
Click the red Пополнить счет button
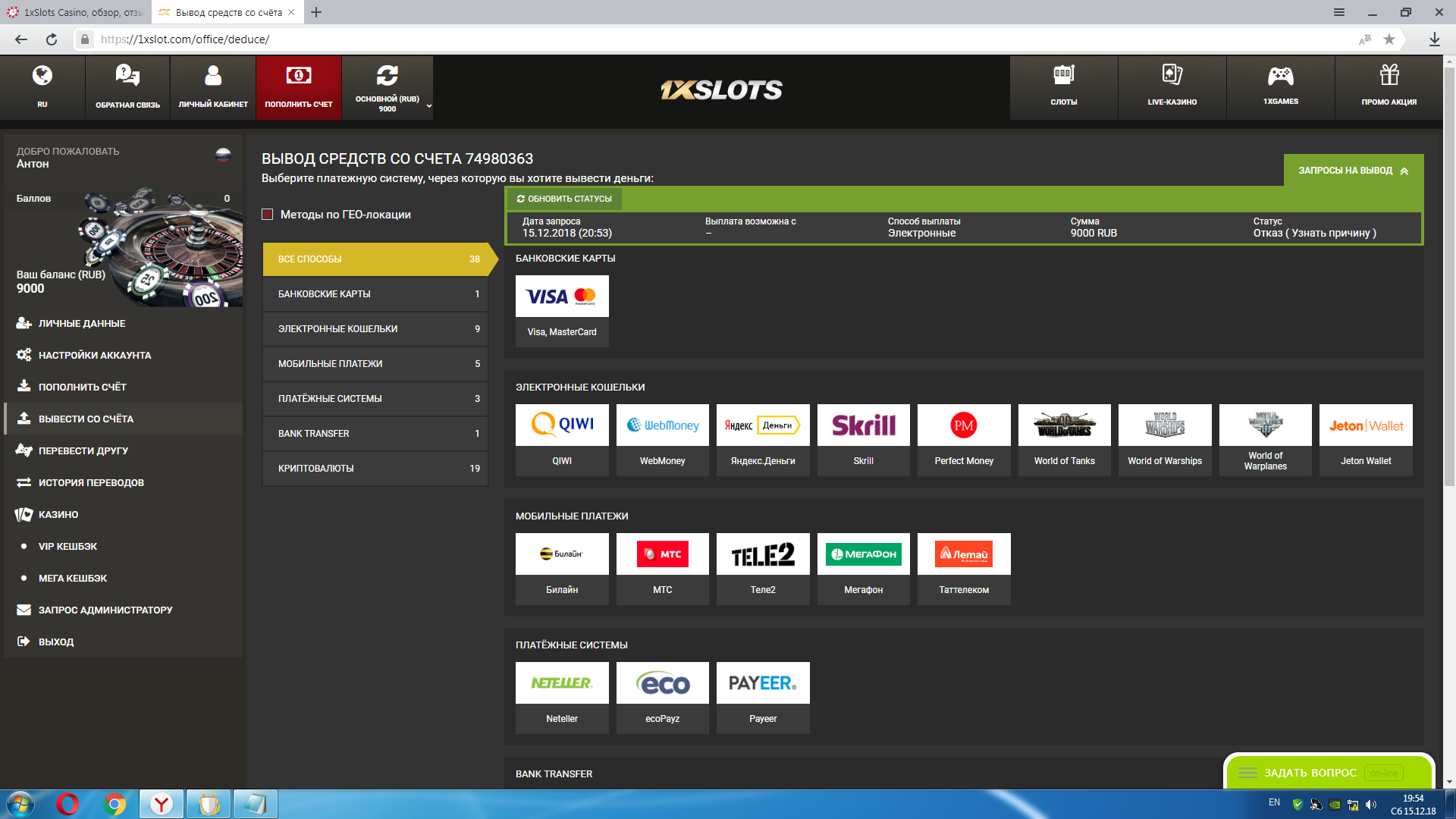(x=299, y=87)
